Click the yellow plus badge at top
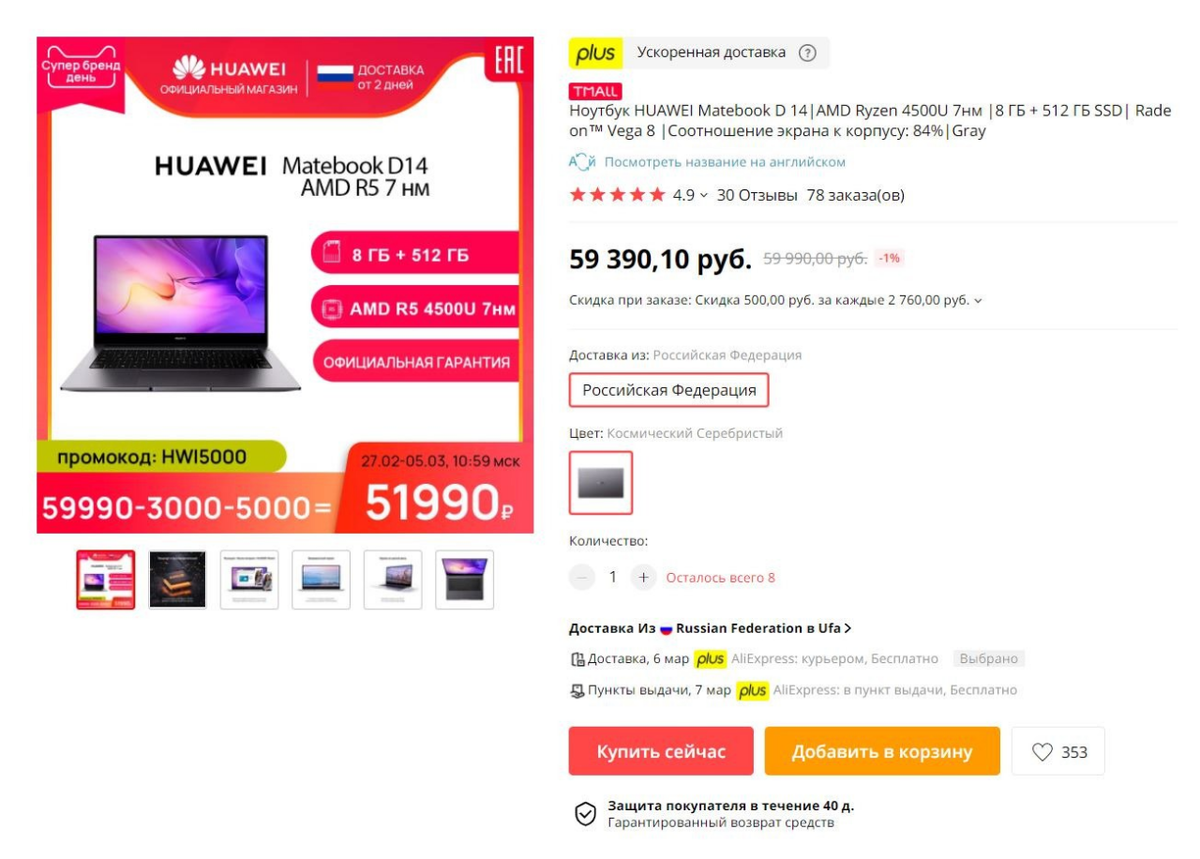The height and width of the screenshot is (859, 1200). coord(596,53)
